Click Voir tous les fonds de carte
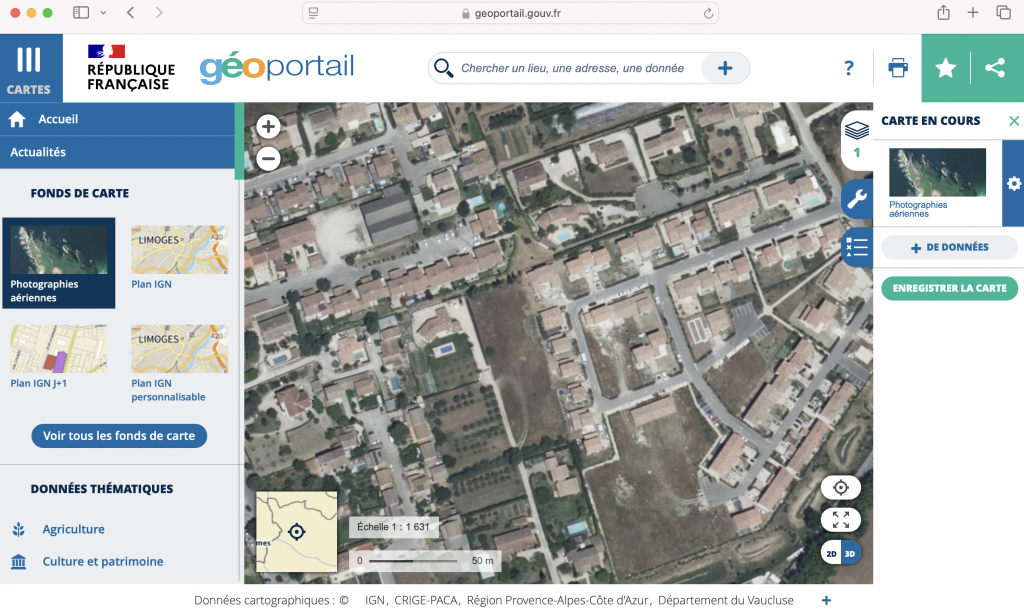 119,436
